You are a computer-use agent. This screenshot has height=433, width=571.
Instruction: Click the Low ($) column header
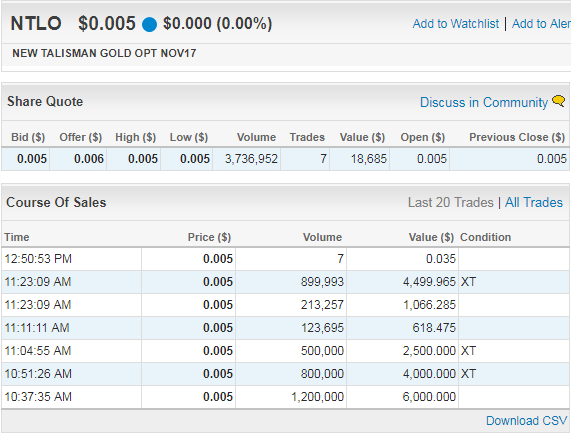tap(189, 137)
